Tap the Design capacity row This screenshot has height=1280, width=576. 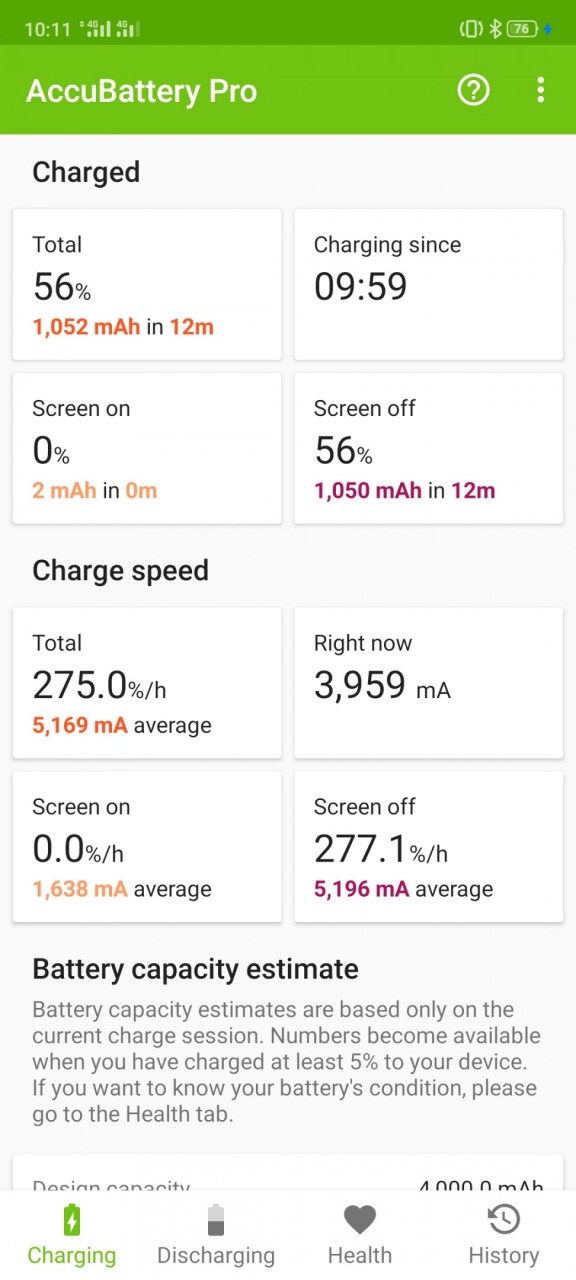(288, 1186)
